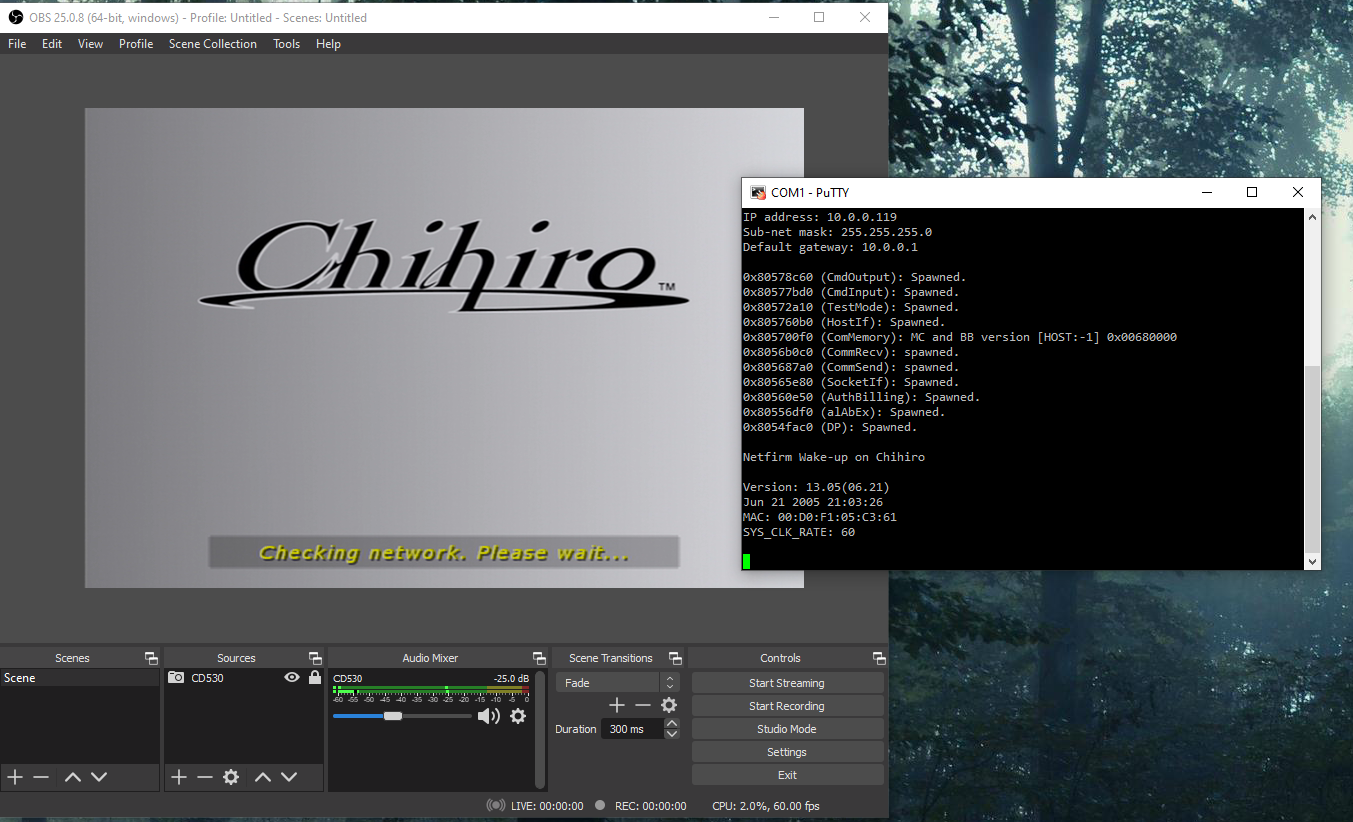Open transition properties gear
Viewport: 1353px width, 822px height.
(669, 705)
